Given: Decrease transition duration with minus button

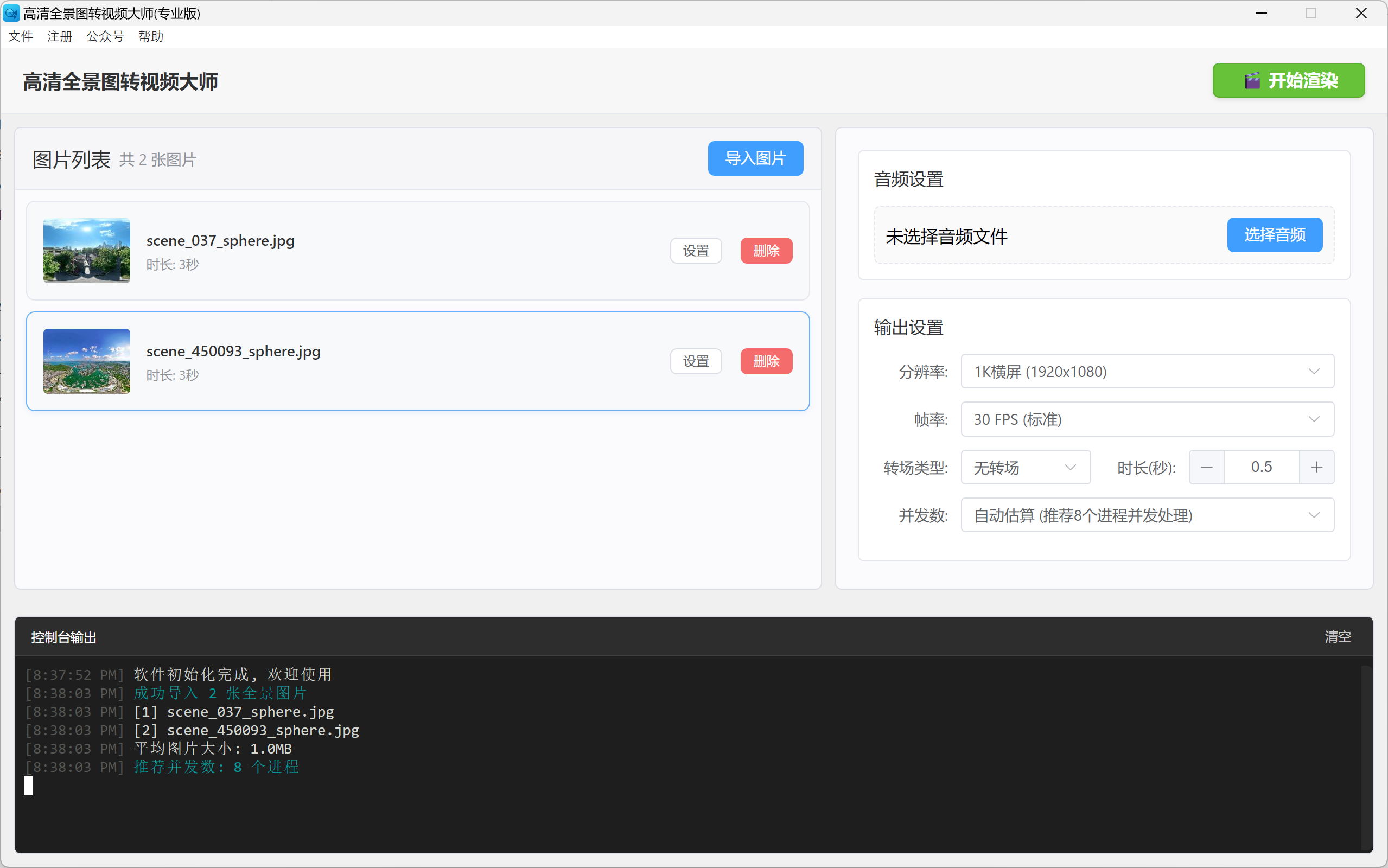Looking at the screenshot, I should tap(1206, 467).
